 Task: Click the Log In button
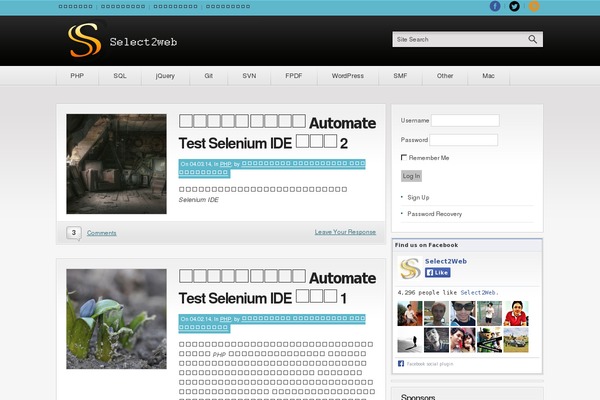[x=411, y=176]
